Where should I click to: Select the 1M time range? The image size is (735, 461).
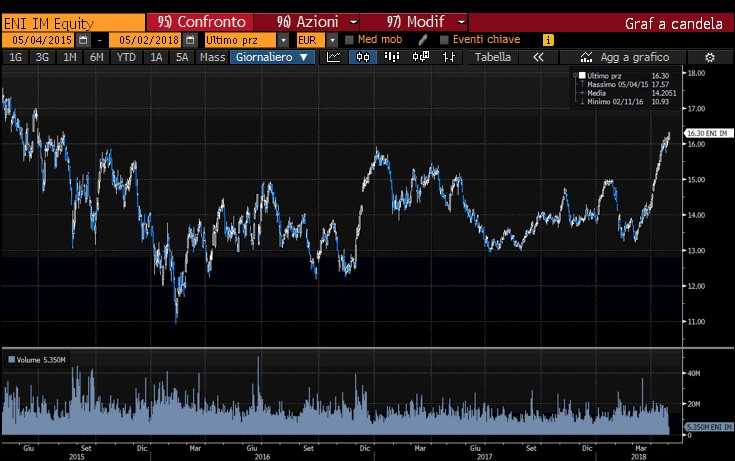tap(69, 57)
